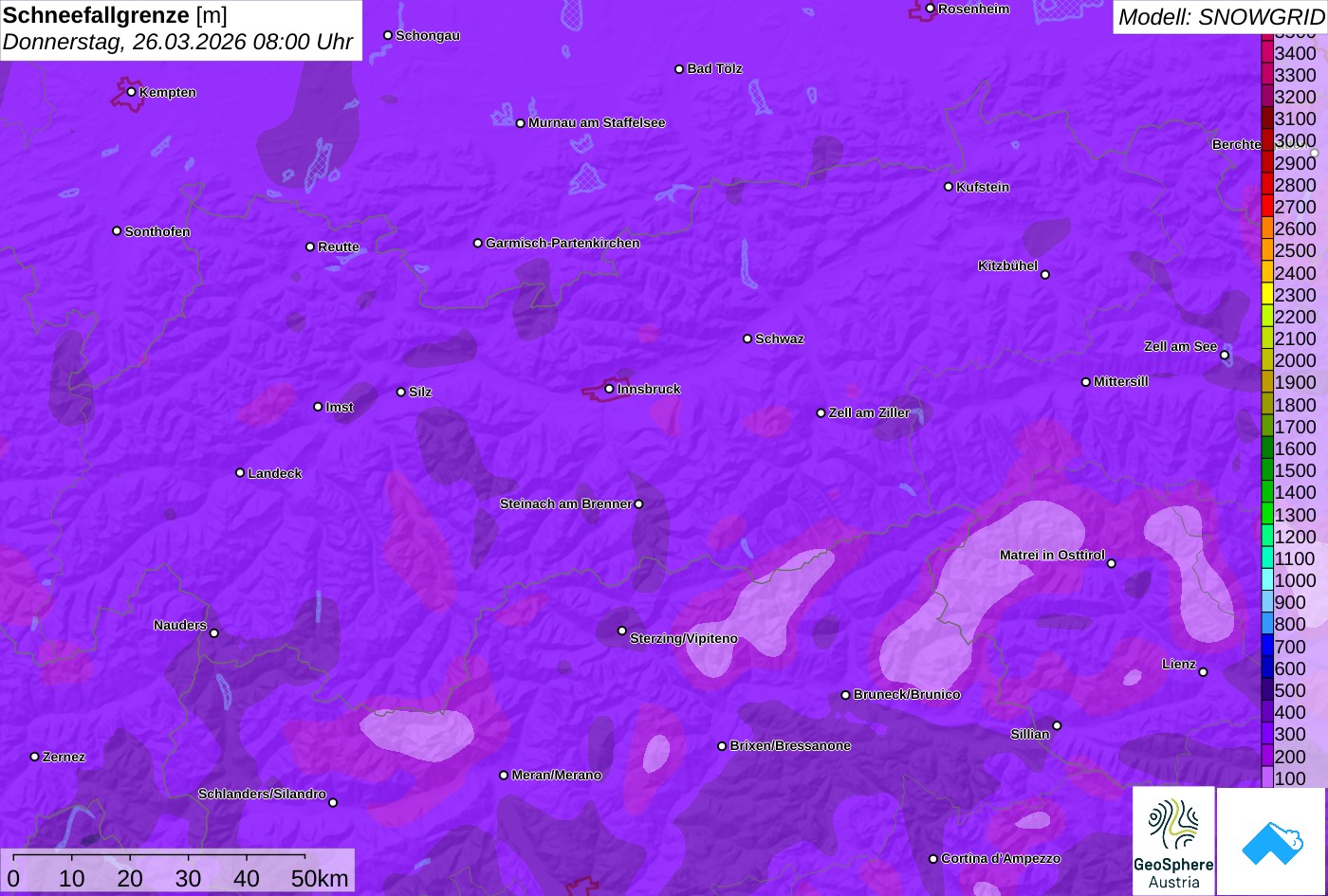Image resolution: width=1328 pixels, height=896 pixels.
Task: Select the Schlanders/Silandro label
Action: coord(262,794)
